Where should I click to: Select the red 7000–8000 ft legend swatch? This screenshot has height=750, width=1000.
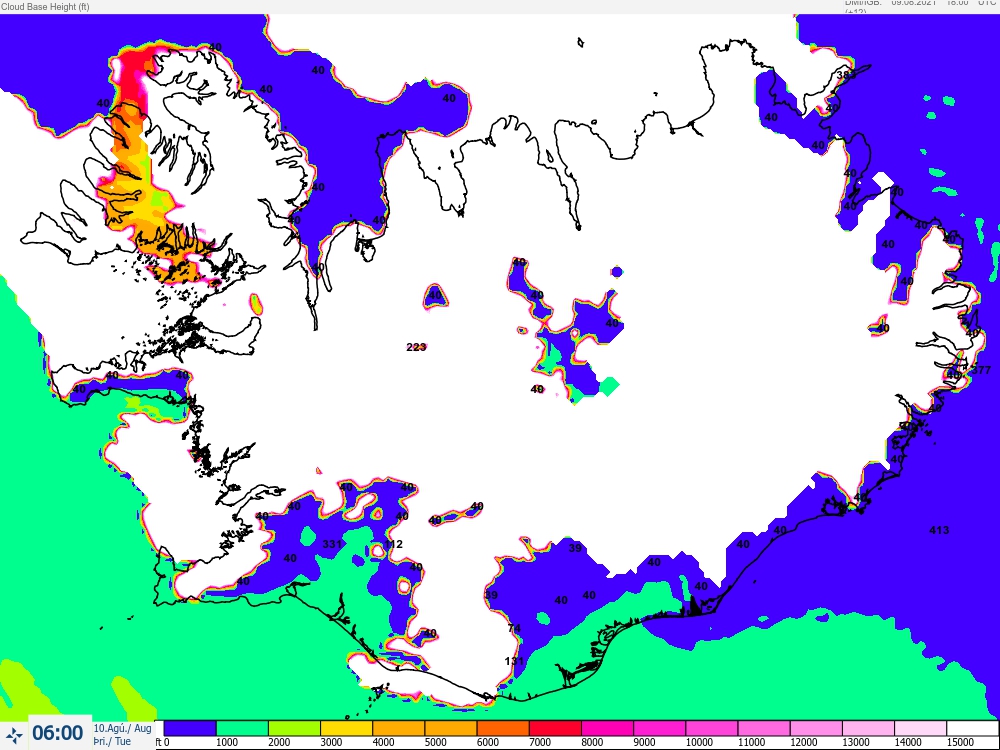555,728
